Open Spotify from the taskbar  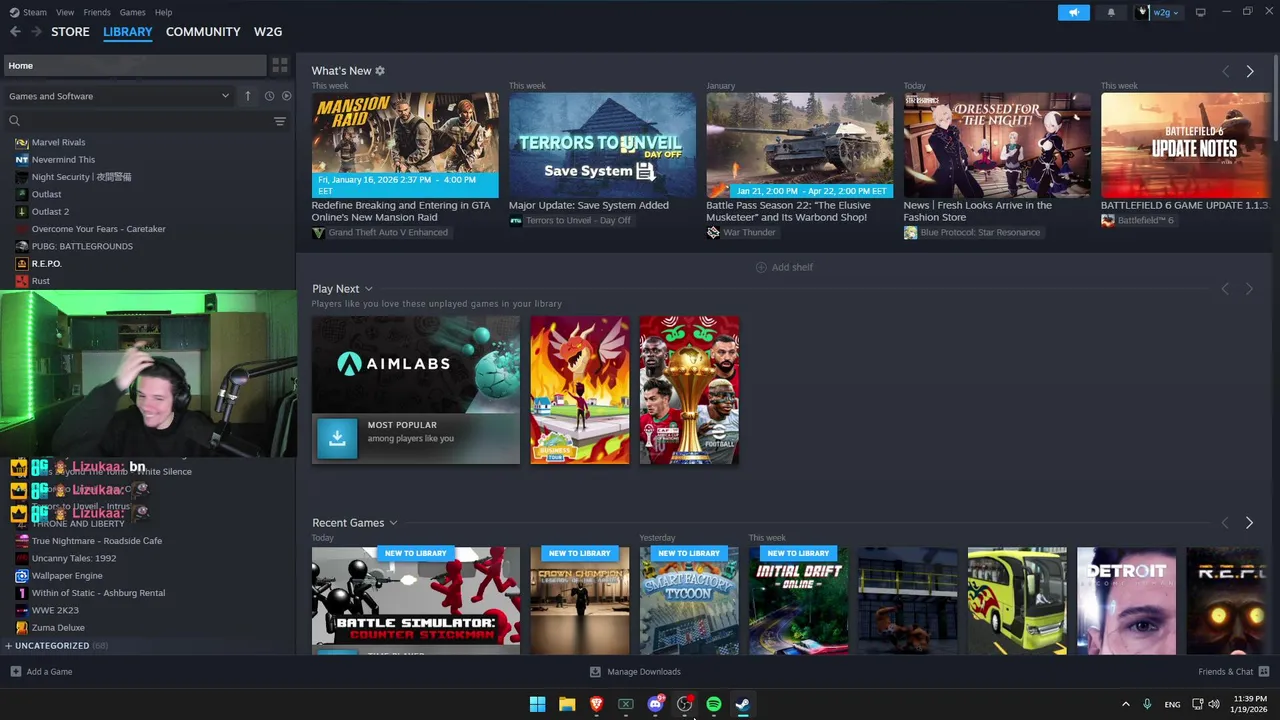714,704
